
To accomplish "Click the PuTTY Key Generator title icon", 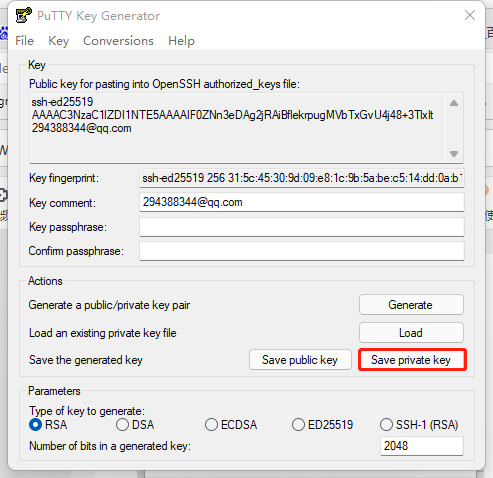I will point(23,15).
